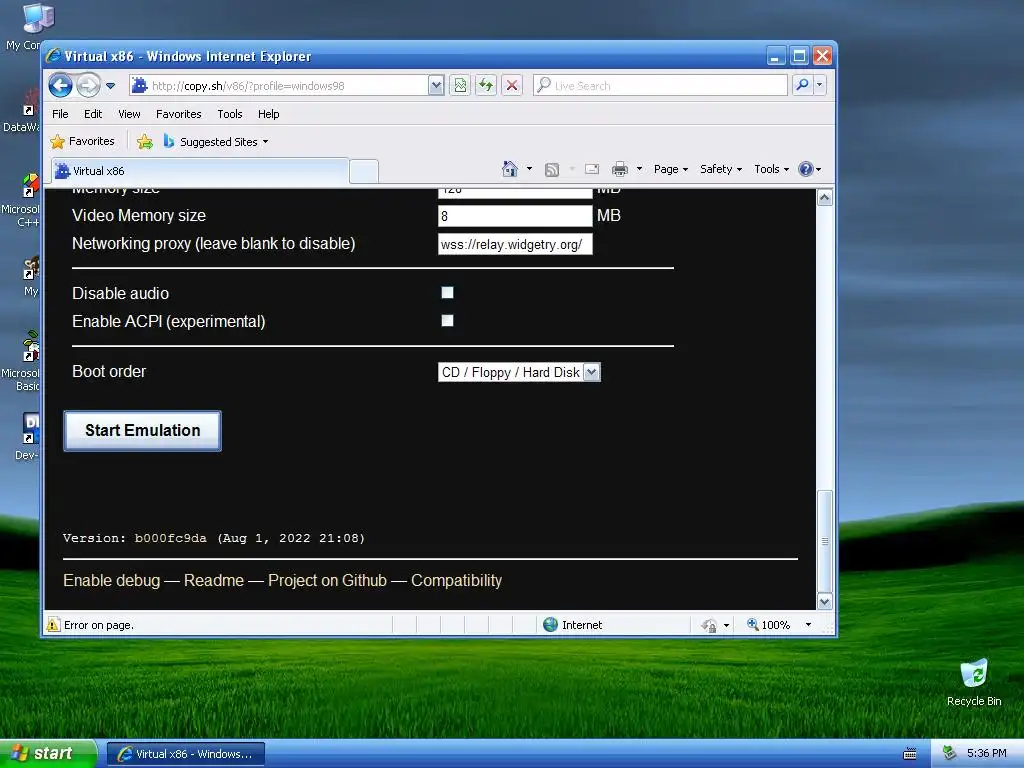Expand the Print options dropdown arrow
Image resolution: width=1024 pixels, height=768 pixels.
[639, 169]
